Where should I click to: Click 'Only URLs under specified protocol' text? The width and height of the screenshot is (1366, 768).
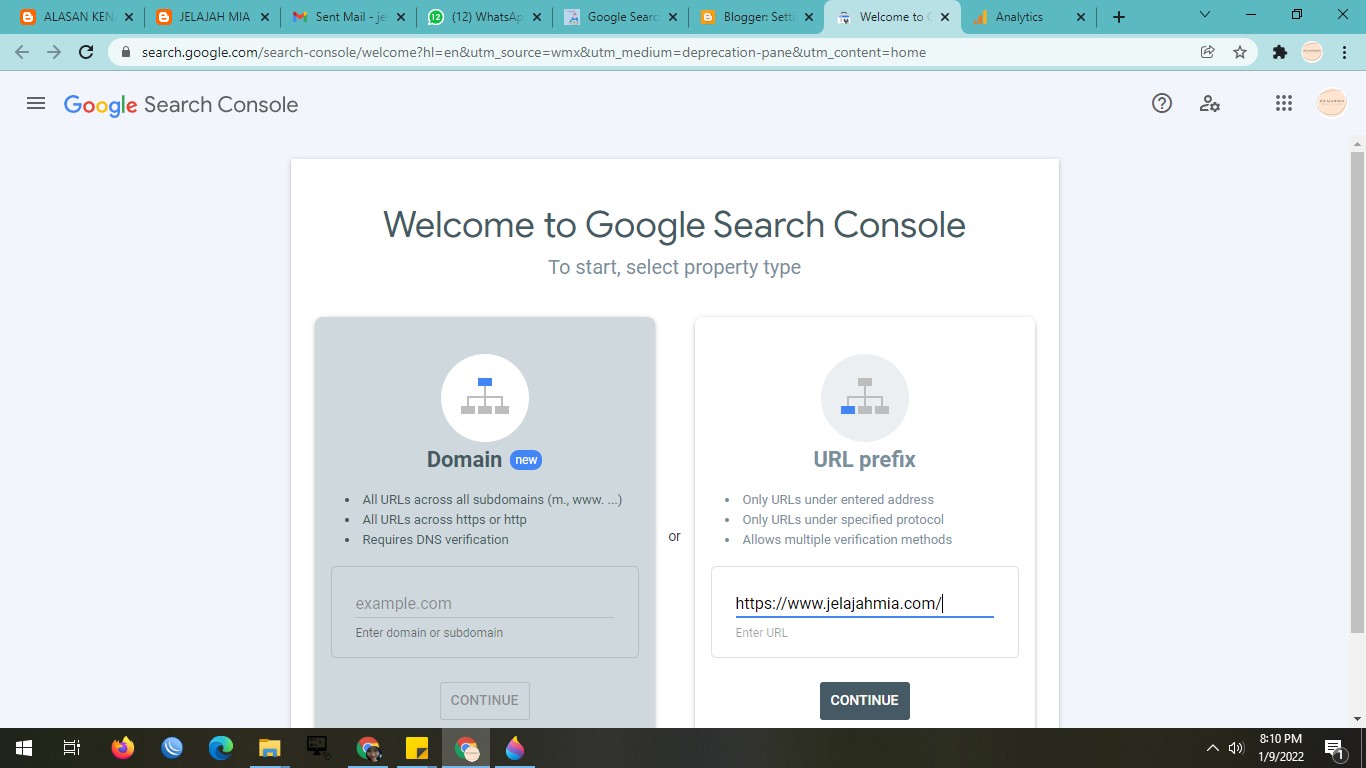(843, 519)
